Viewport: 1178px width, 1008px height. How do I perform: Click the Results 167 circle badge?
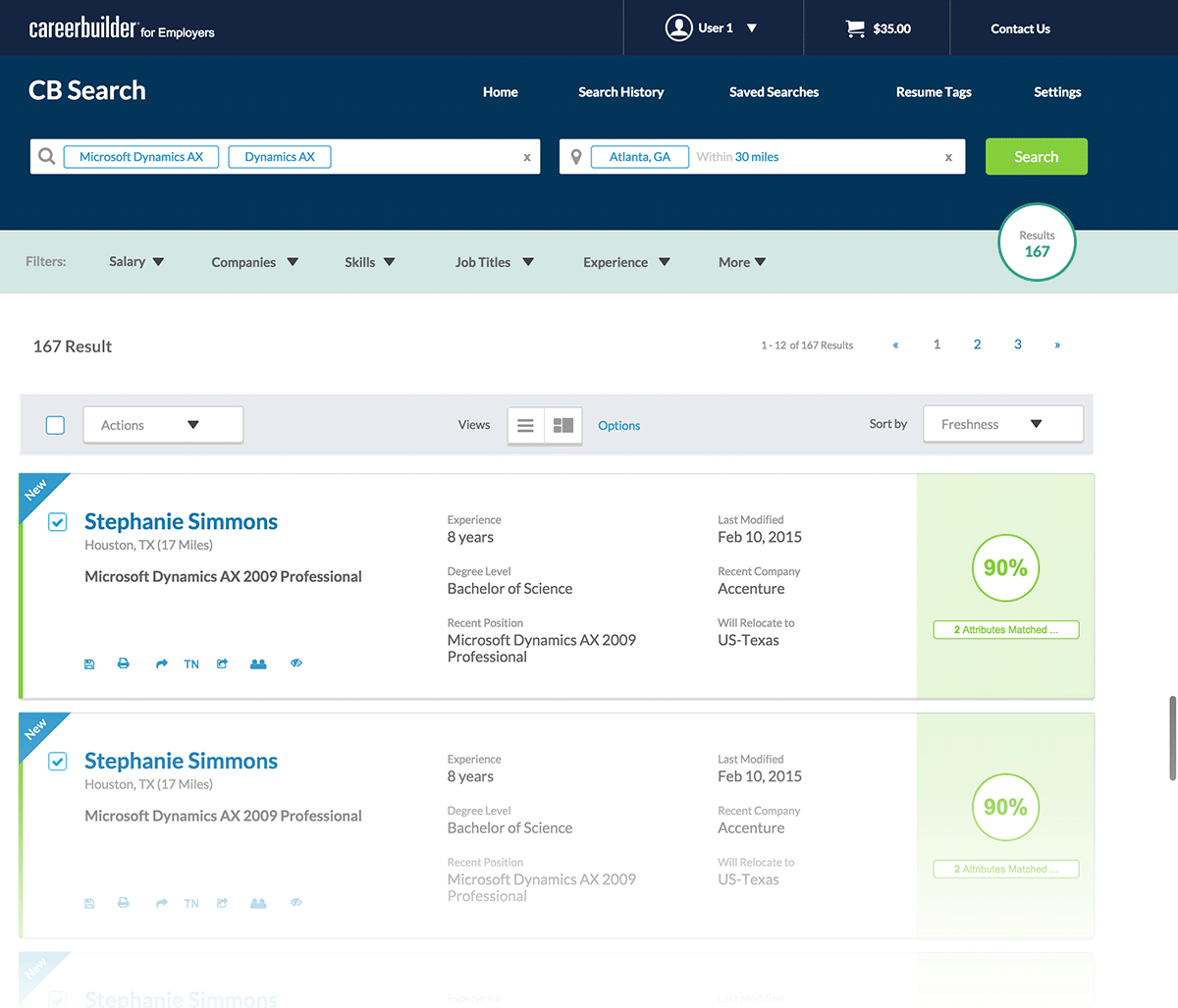(x=1038, y=243)
